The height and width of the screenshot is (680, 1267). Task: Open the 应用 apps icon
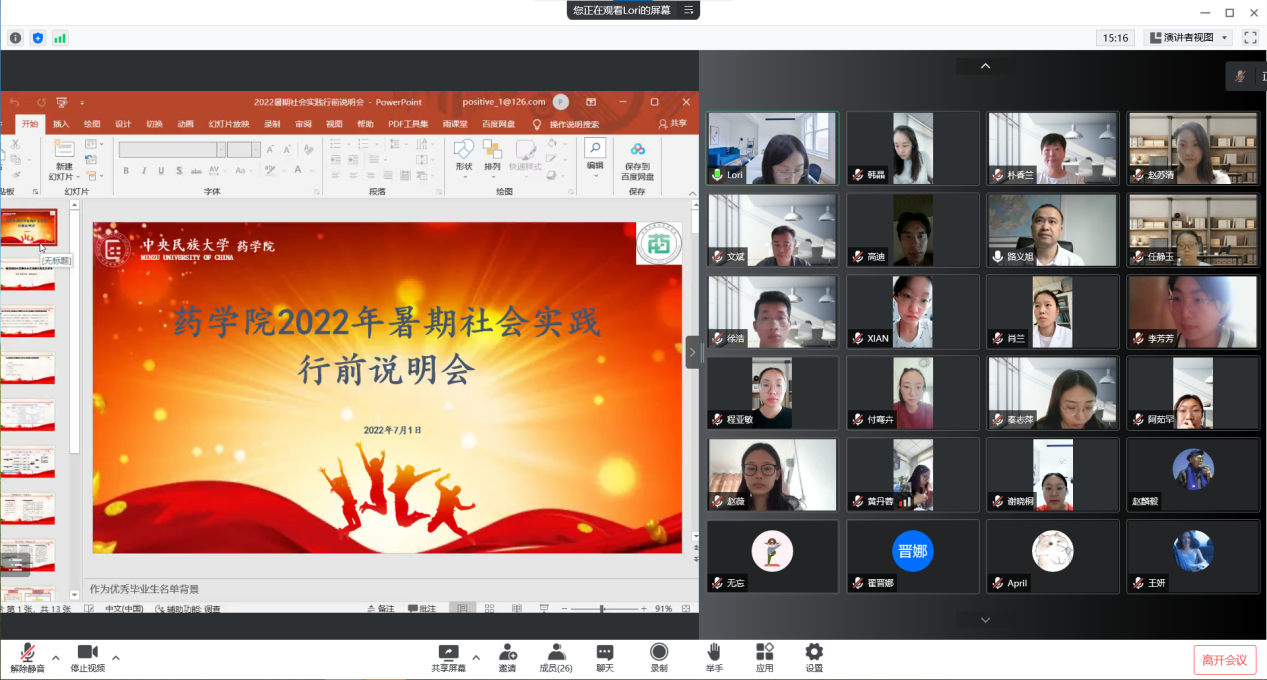pos(765,653)
